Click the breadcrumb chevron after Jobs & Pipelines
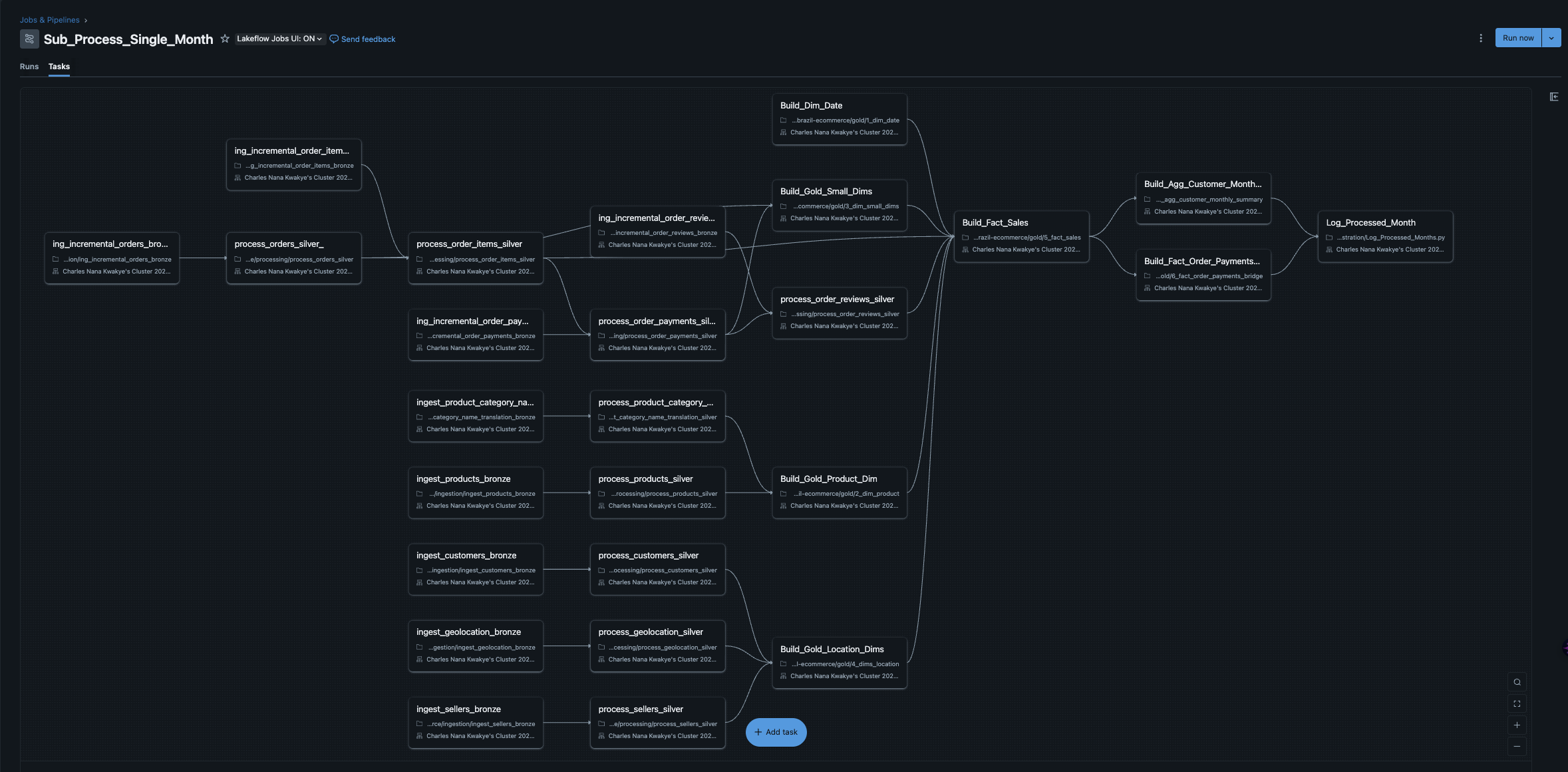 click(x=85, y=20)
